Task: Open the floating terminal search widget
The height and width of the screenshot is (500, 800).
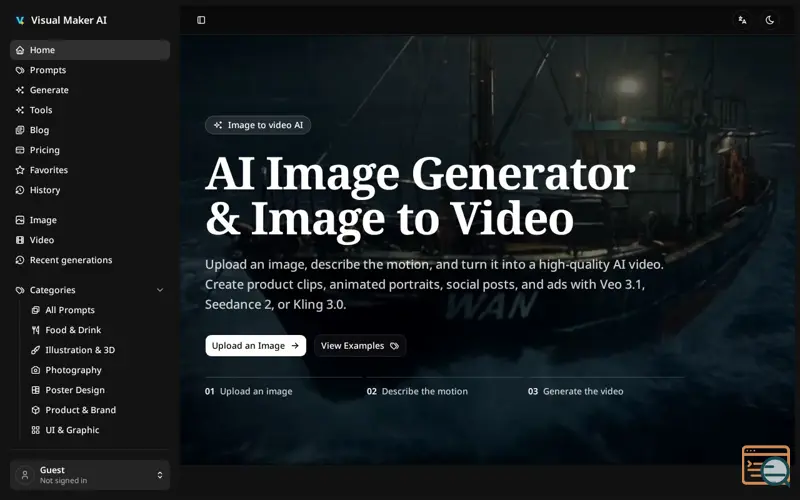Action: point(766,465)
